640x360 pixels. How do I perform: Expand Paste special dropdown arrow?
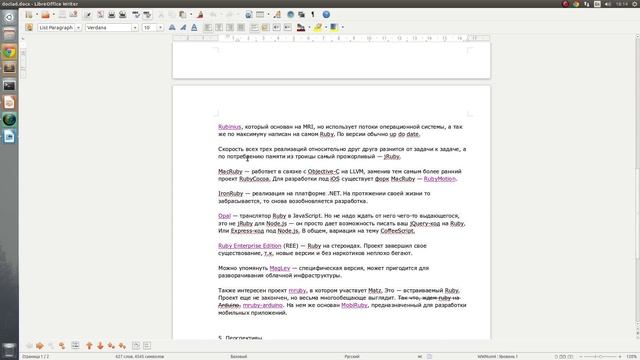pos(191,15)
